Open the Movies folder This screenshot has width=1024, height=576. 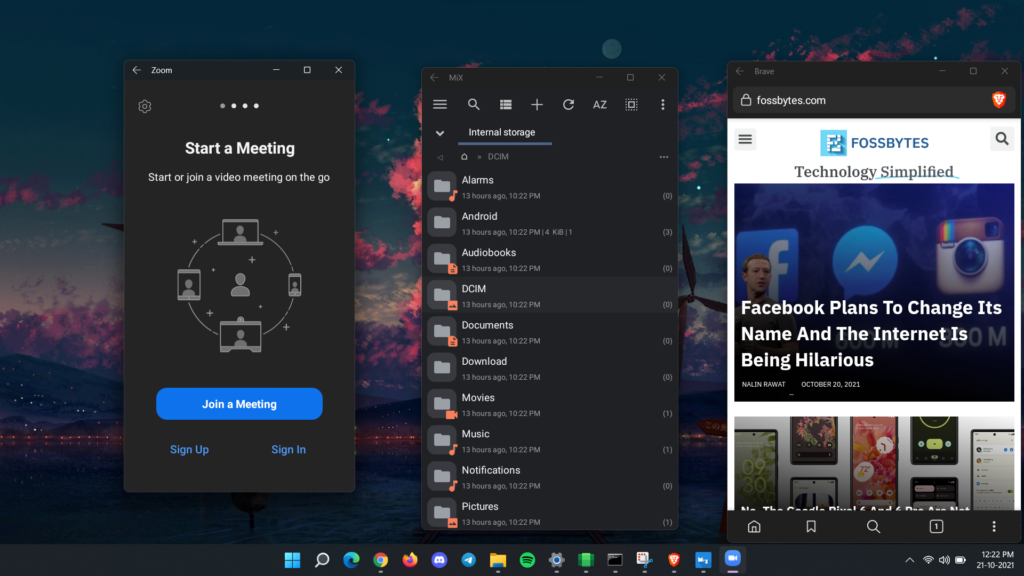[x=551, y=404]
